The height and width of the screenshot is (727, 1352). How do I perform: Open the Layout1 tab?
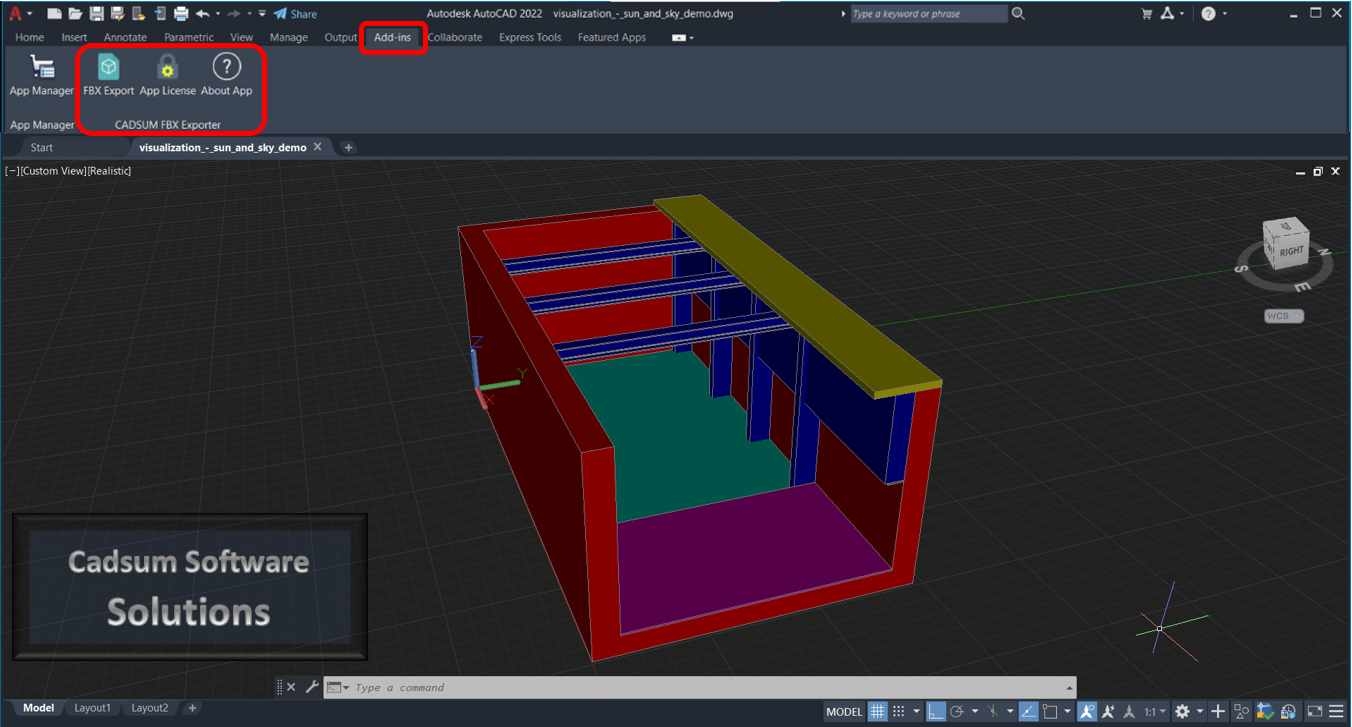[x=92, y=708]
